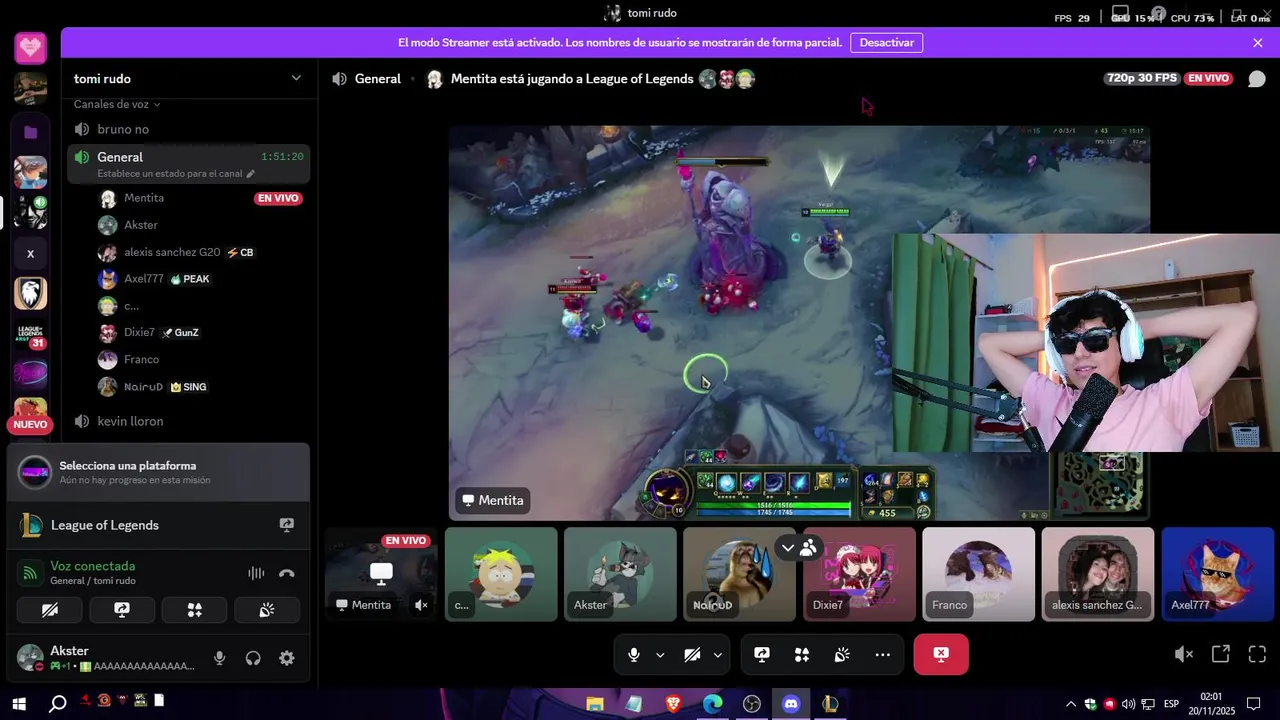Open the server labeled X
The height and width of the screenshot is (720, 1280).
[x=30, y=254]
